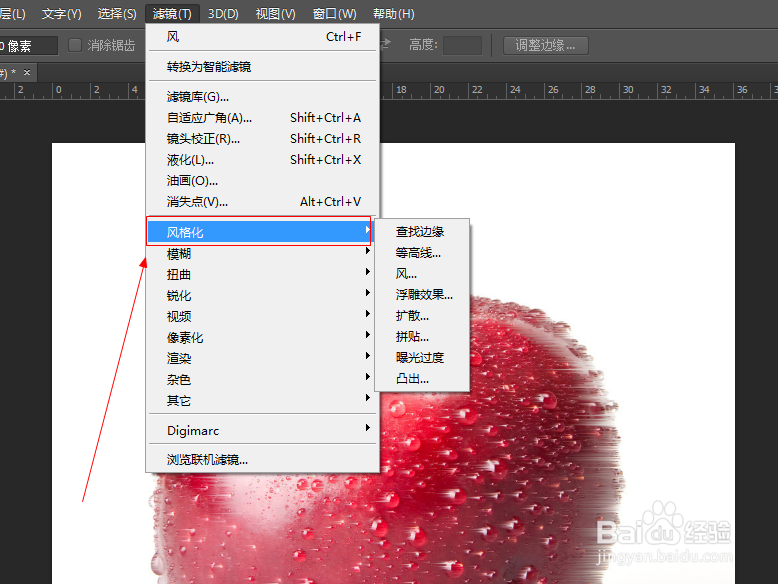Expand the 视频 submenu
The height and width of the screenshot is (584, 778).
pos(262,316)
